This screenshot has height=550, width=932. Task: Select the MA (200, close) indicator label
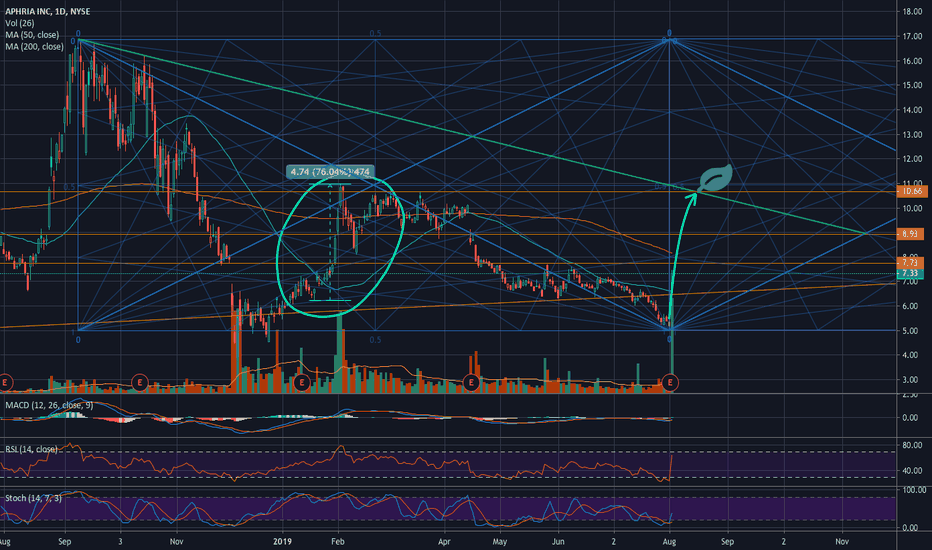[x=34, y=46]
